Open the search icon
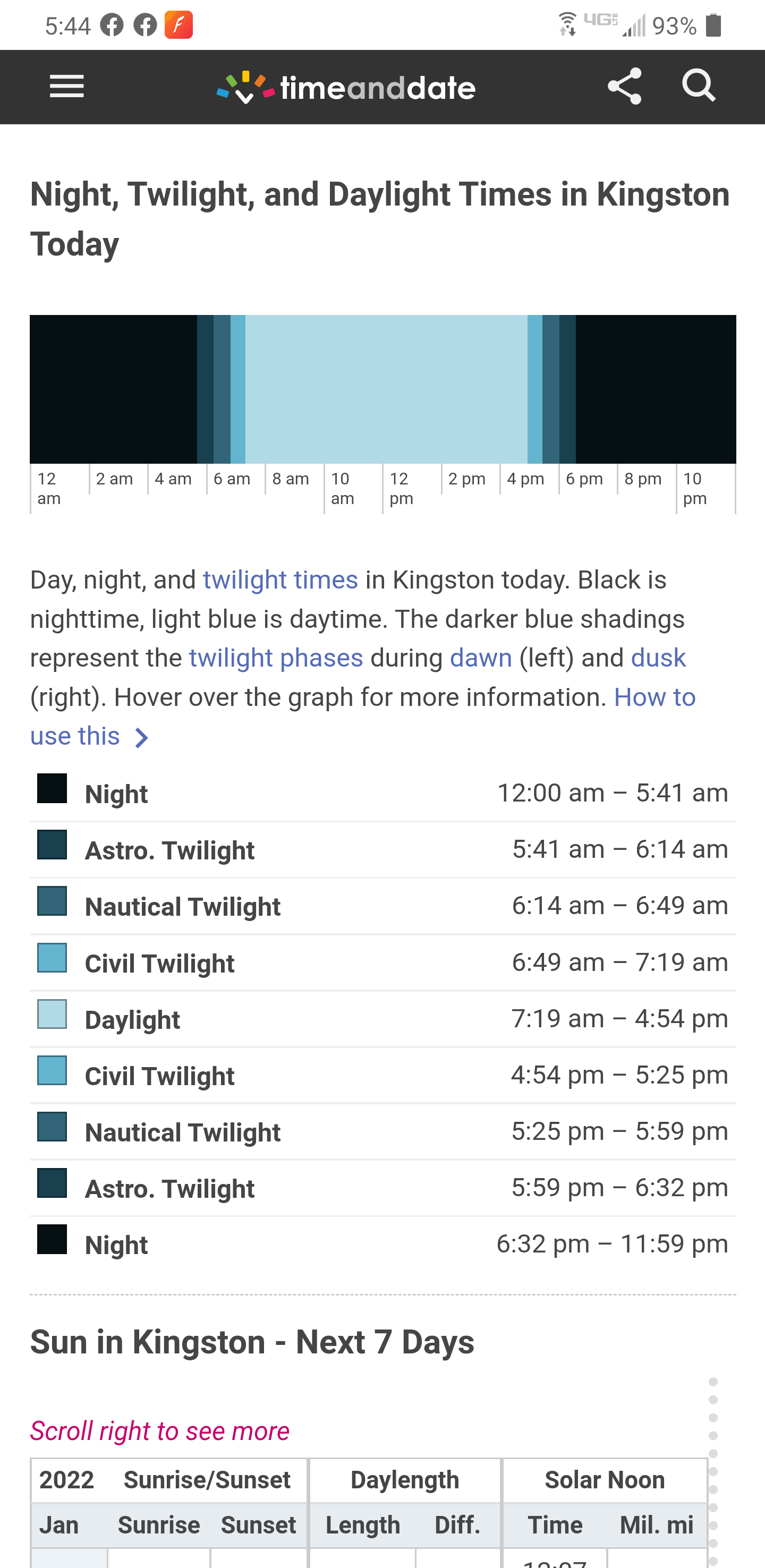 coord(698,86)
